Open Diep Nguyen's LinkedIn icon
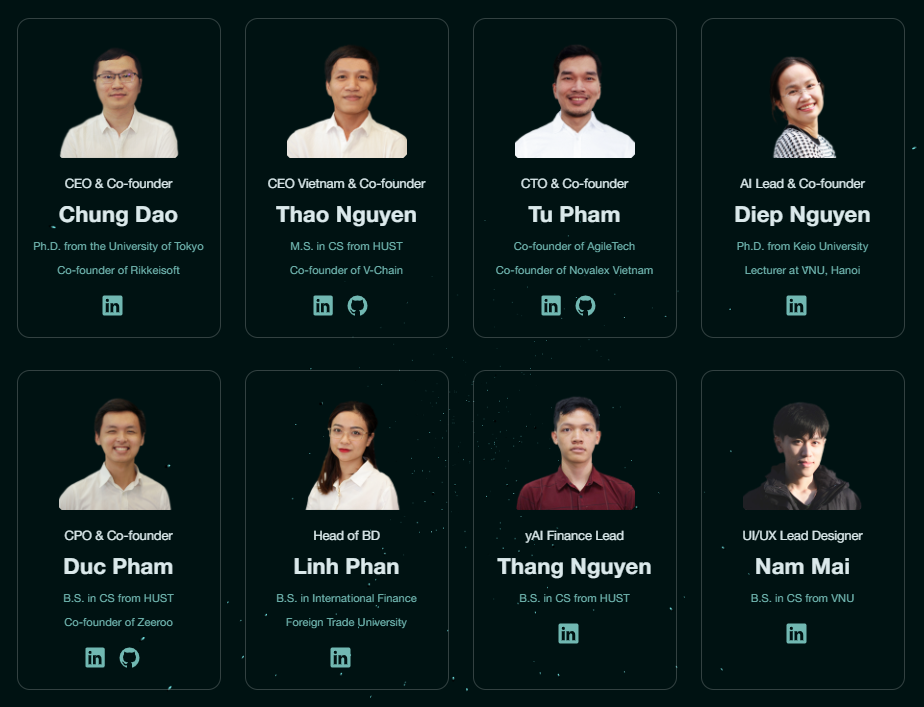The width and height of the screenshot is (924, 707). [796, 305]
